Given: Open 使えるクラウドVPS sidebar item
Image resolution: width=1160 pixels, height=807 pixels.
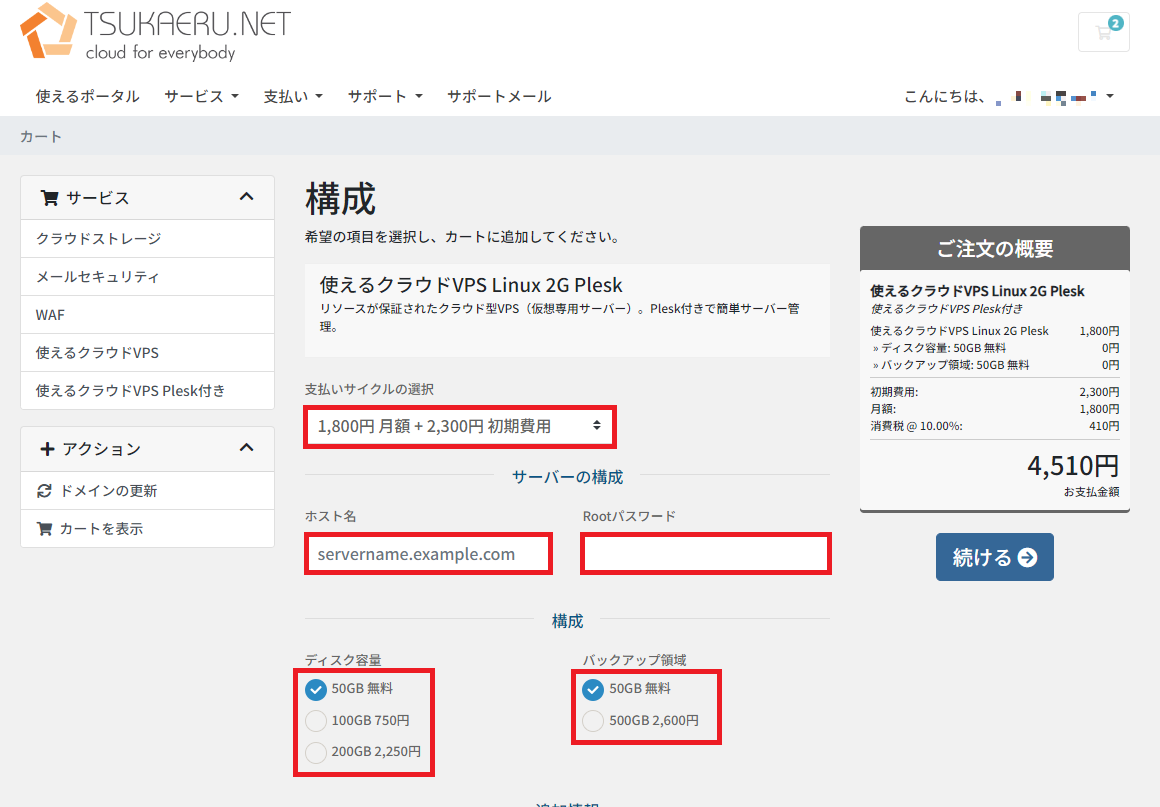Looking at the screenshot, I should [147, 352].
